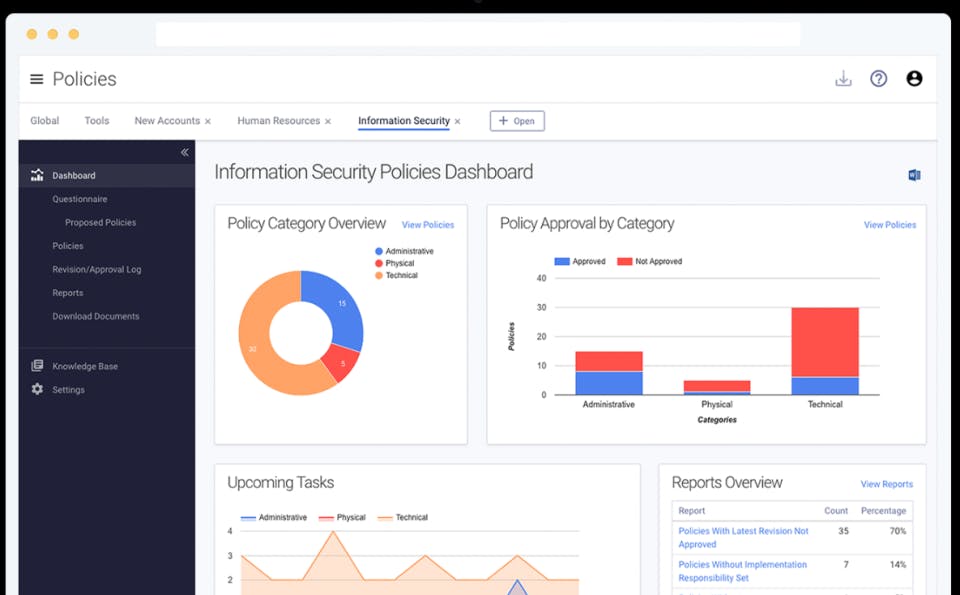
Task: Open Reports in the sidebar menu
Action: pyautogui.click(x=68, y=293)
